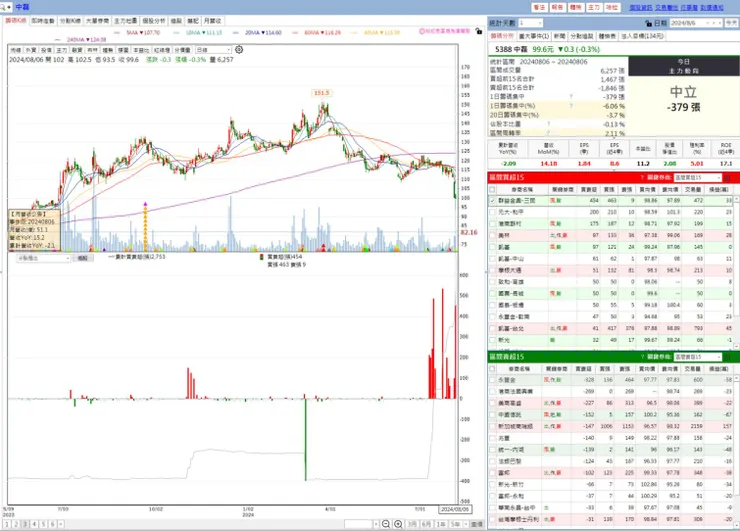Check the 摩根大通 broker row checkbox

[493, 270]
